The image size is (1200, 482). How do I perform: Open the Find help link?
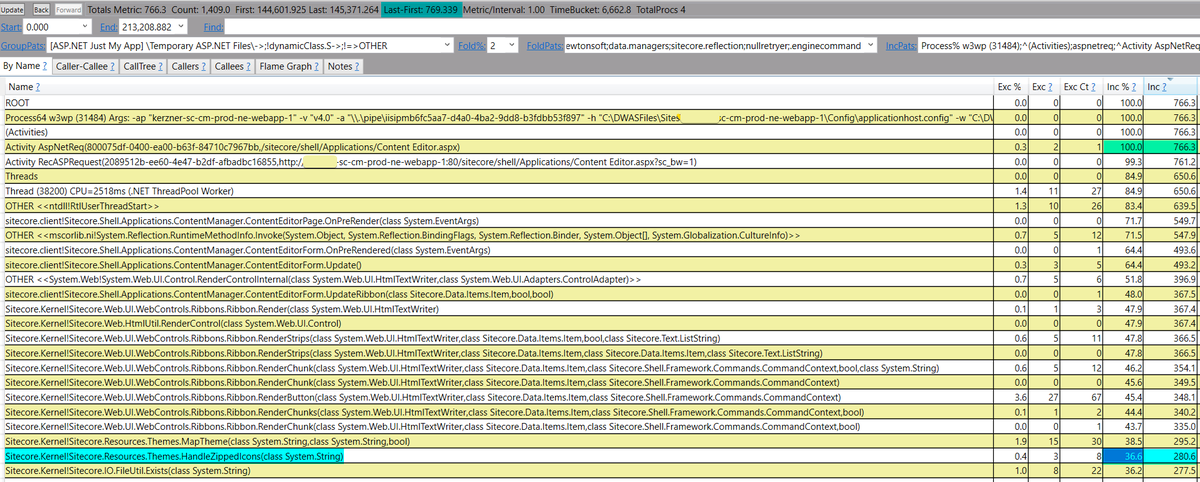[213, 27]
